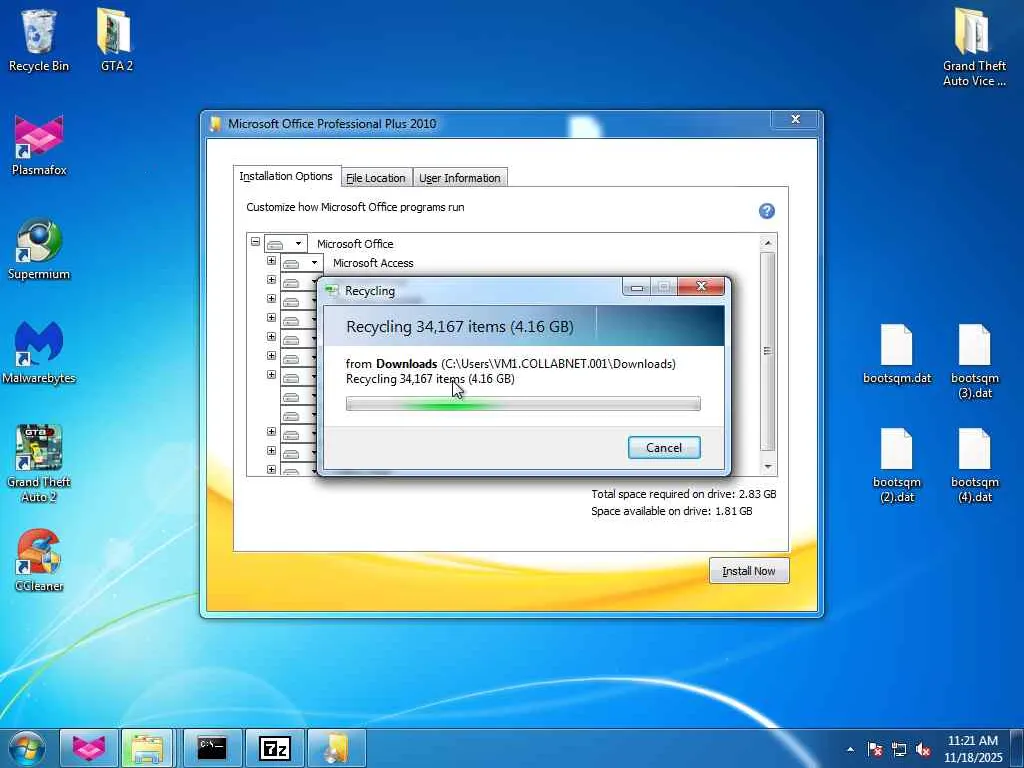Click the 'Total space required on drive' text
The image size is (1024, 768).
(x=684, y=494)
